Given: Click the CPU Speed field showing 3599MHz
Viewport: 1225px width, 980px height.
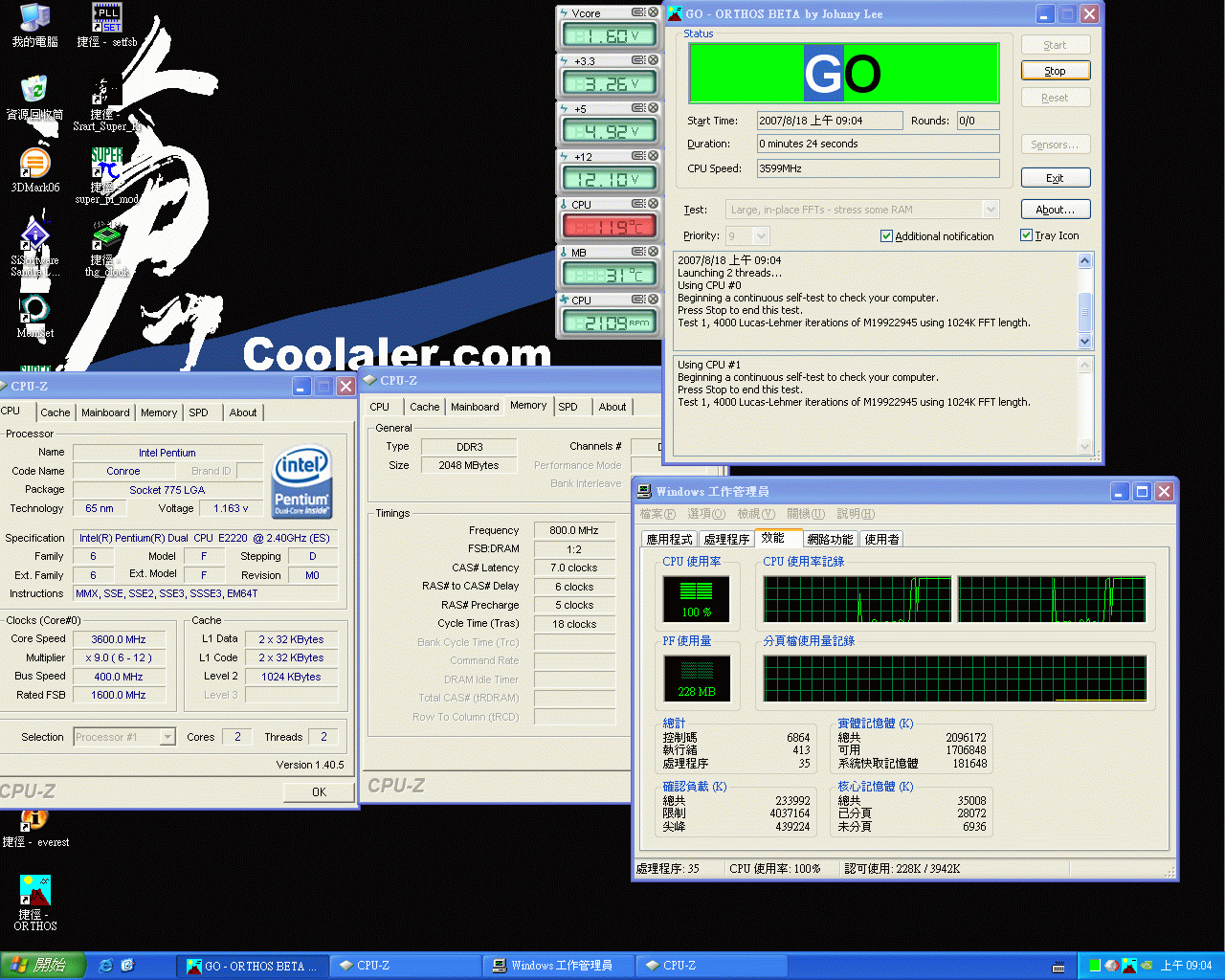Looking at the screenshot, I should 879,168.
